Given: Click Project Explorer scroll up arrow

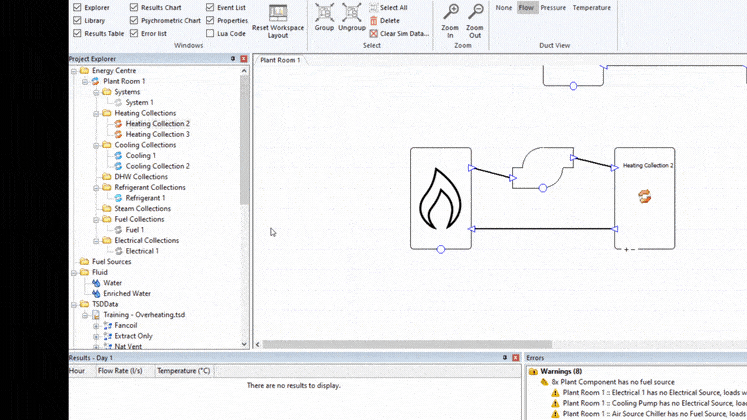Looking at the screenshot, I should [x=244, y=70].
